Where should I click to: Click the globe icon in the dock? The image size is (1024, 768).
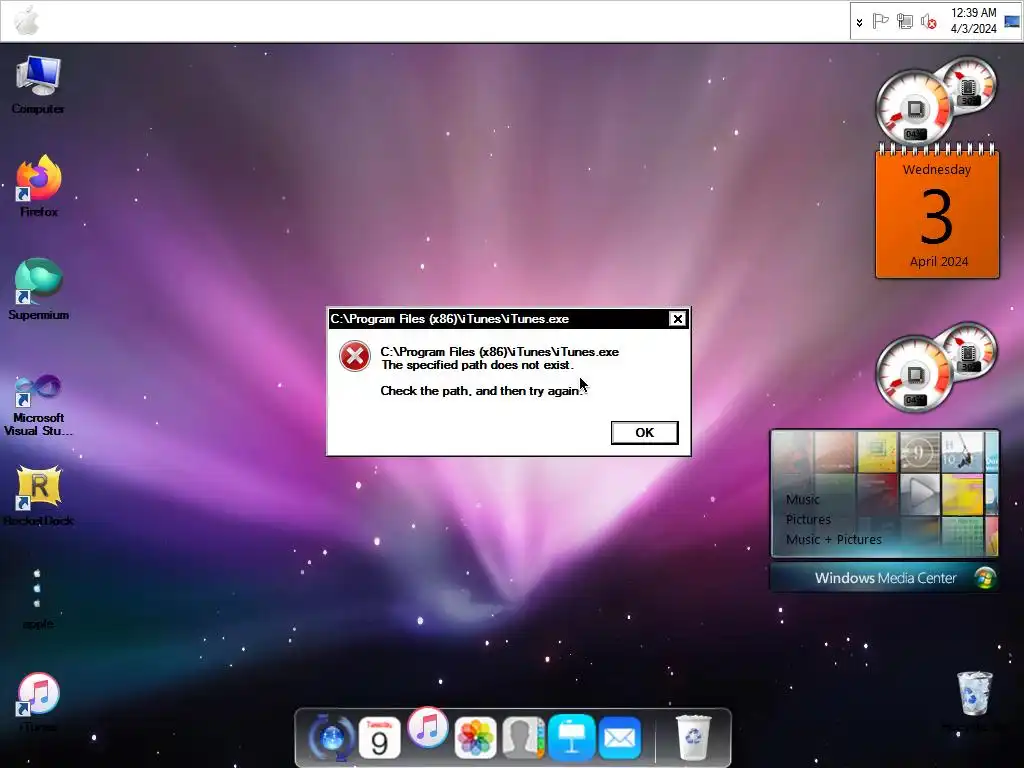coord(331,737)
